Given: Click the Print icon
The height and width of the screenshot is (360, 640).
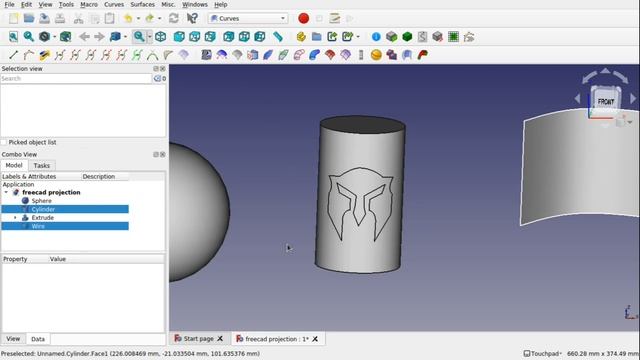Looking at the screenshot, I should pyautogui.click(x=60, y=18).
